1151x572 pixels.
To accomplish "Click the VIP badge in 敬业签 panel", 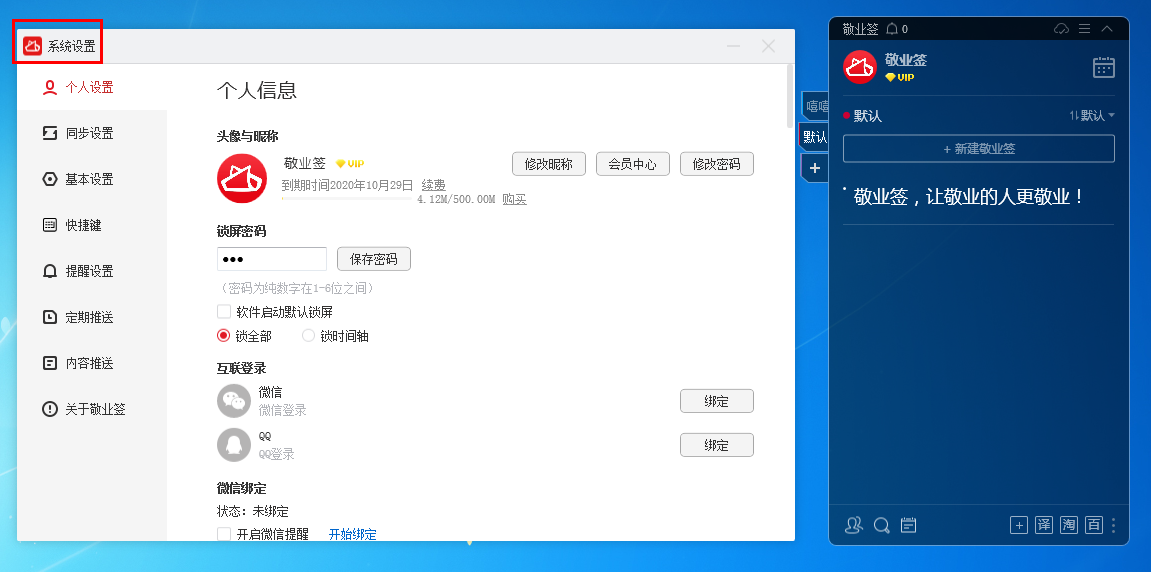I will pos(899,76).
